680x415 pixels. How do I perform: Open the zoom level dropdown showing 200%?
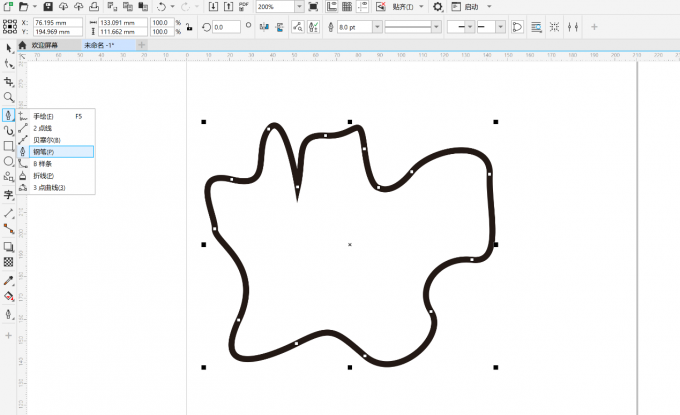[299, 7]
